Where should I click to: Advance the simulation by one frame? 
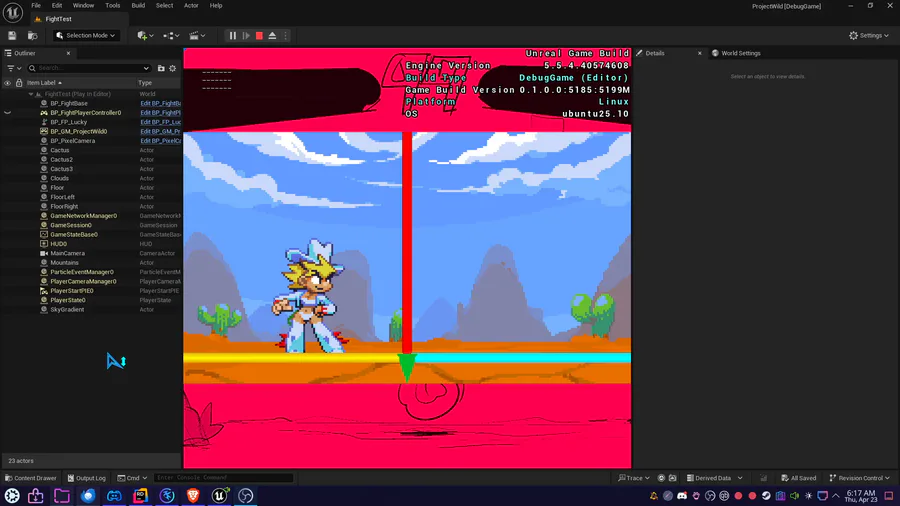coord(246,36)
